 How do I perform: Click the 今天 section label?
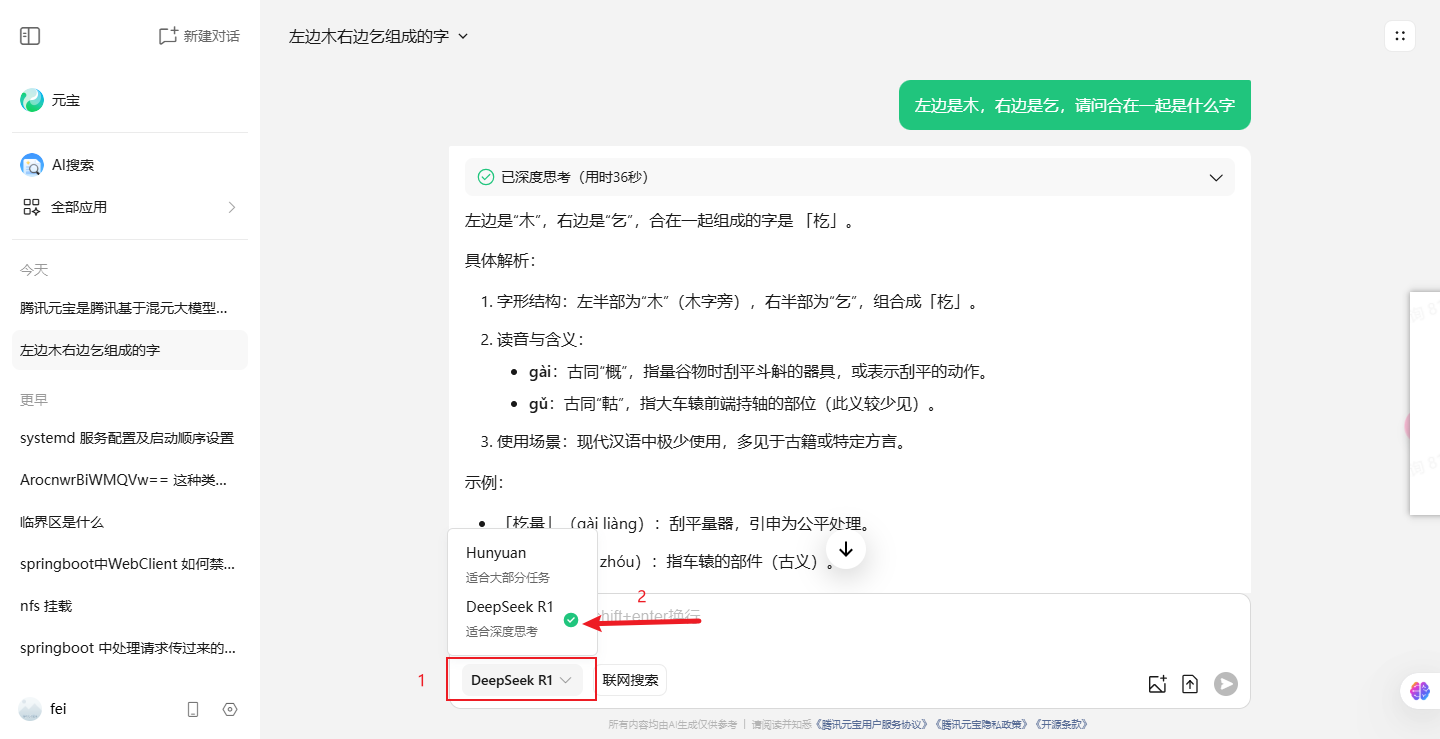pos(34,270)
